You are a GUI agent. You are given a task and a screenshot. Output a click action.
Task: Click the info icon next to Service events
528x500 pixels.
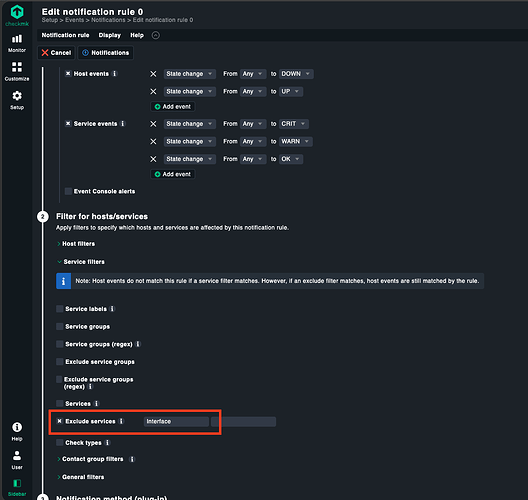[123, 124]
